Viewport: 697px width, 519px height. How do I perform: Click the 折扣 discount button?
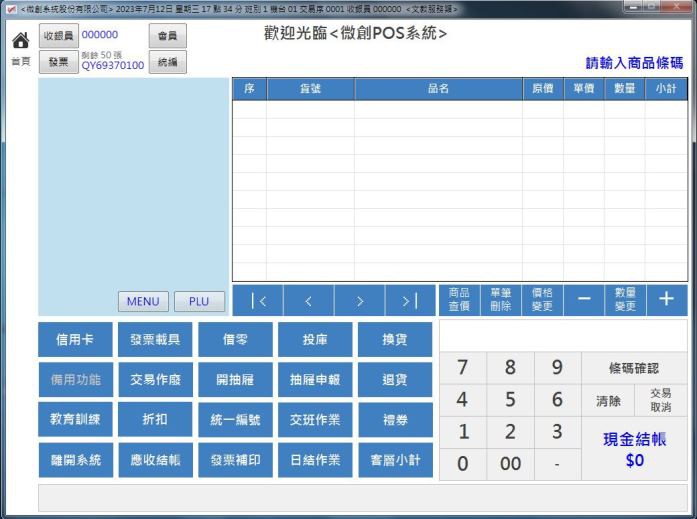pyautogui.click(x=155, y=420)
